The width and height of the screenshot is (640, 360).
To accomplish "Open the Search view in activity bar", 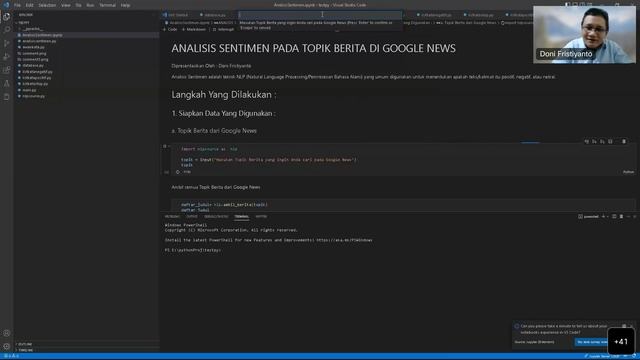I will point(7,30).
